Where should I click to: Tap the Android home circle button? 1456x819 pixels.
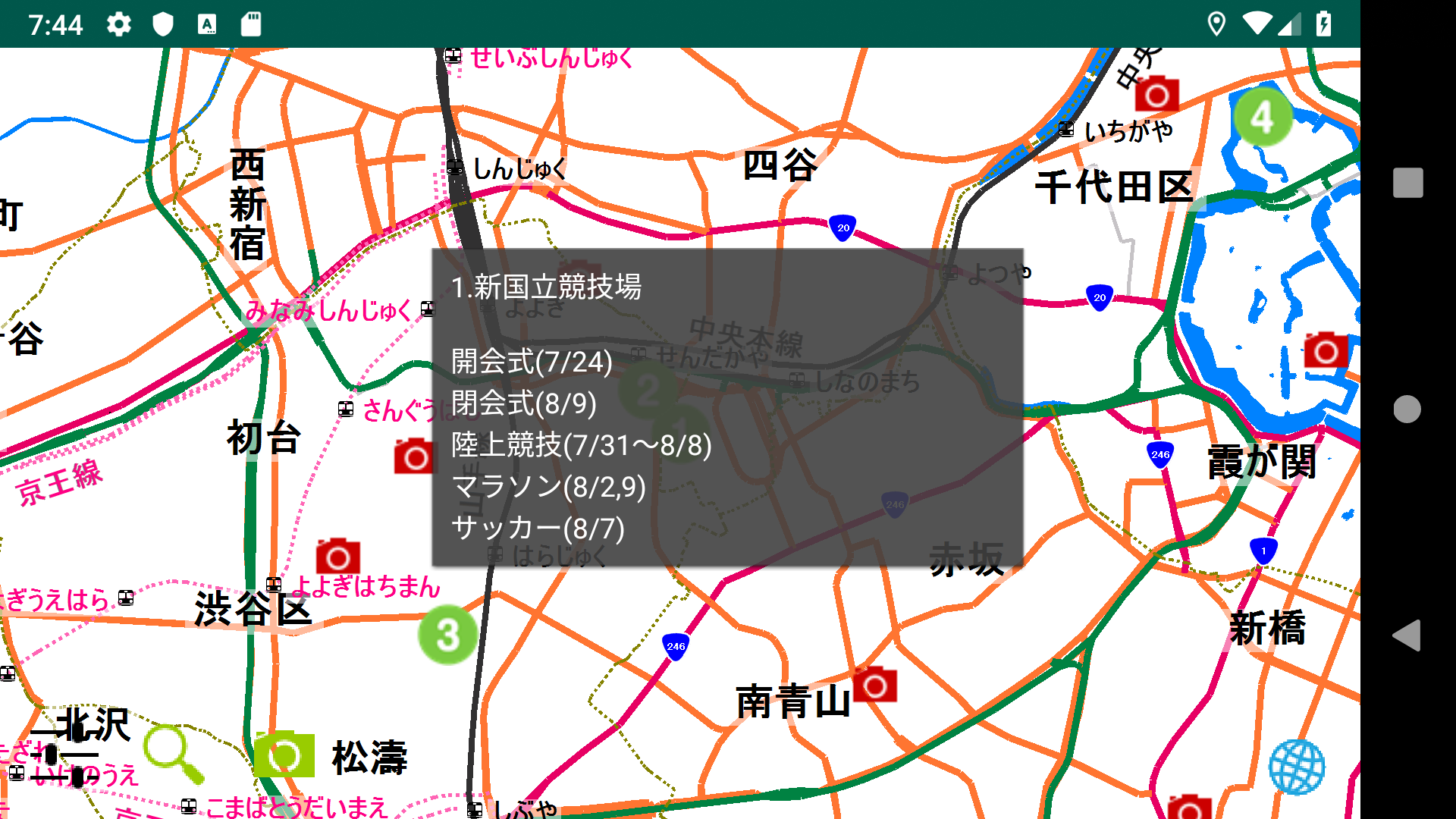click(1407, 409)
